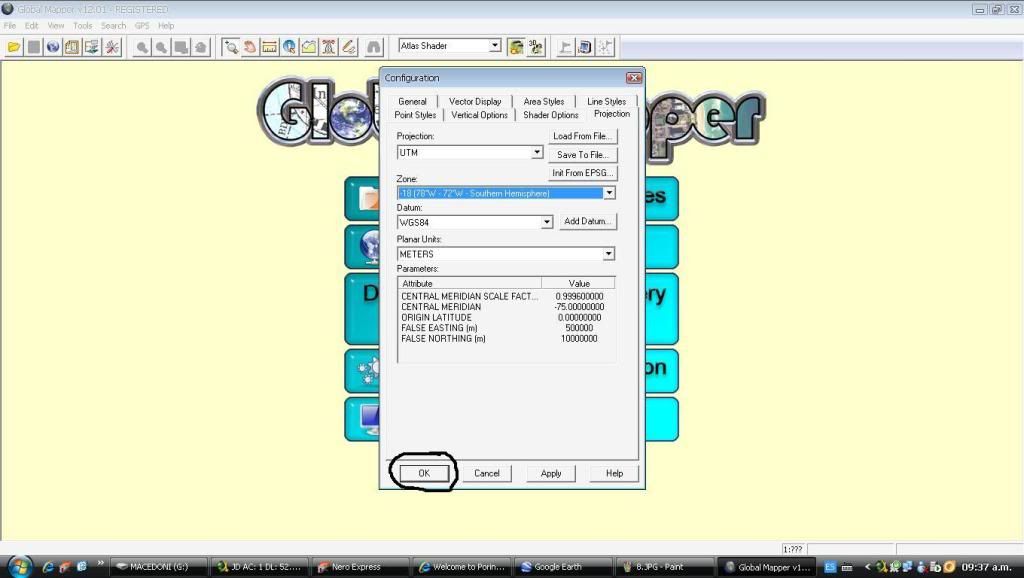Open the Atlas Shader dropdown

coord(495,46)
